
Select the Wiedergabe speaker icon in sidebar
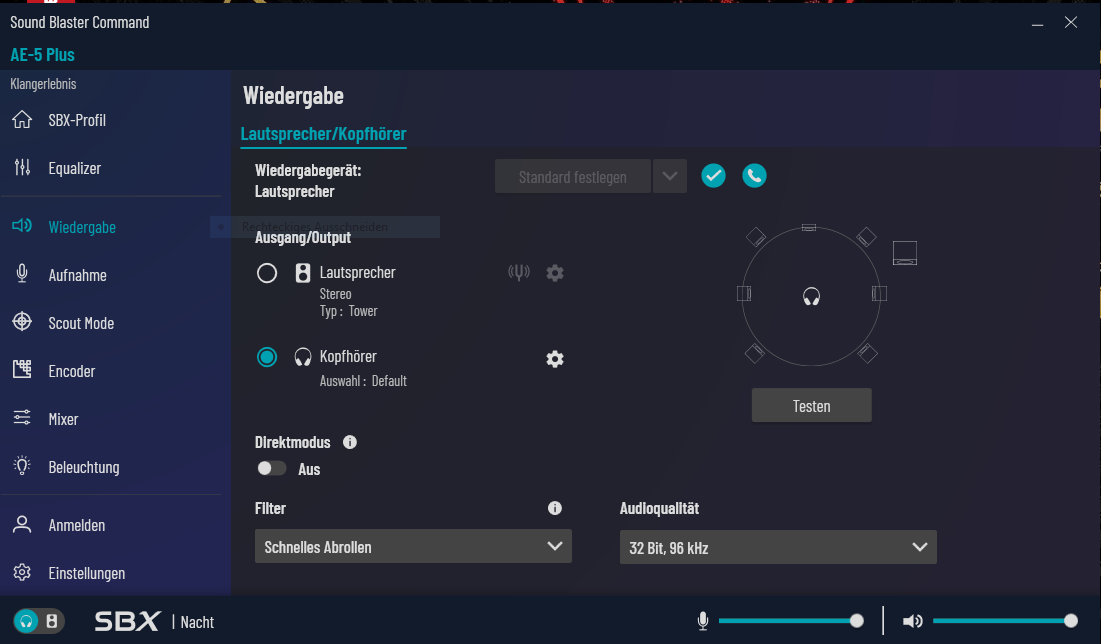tap(22, 225)
